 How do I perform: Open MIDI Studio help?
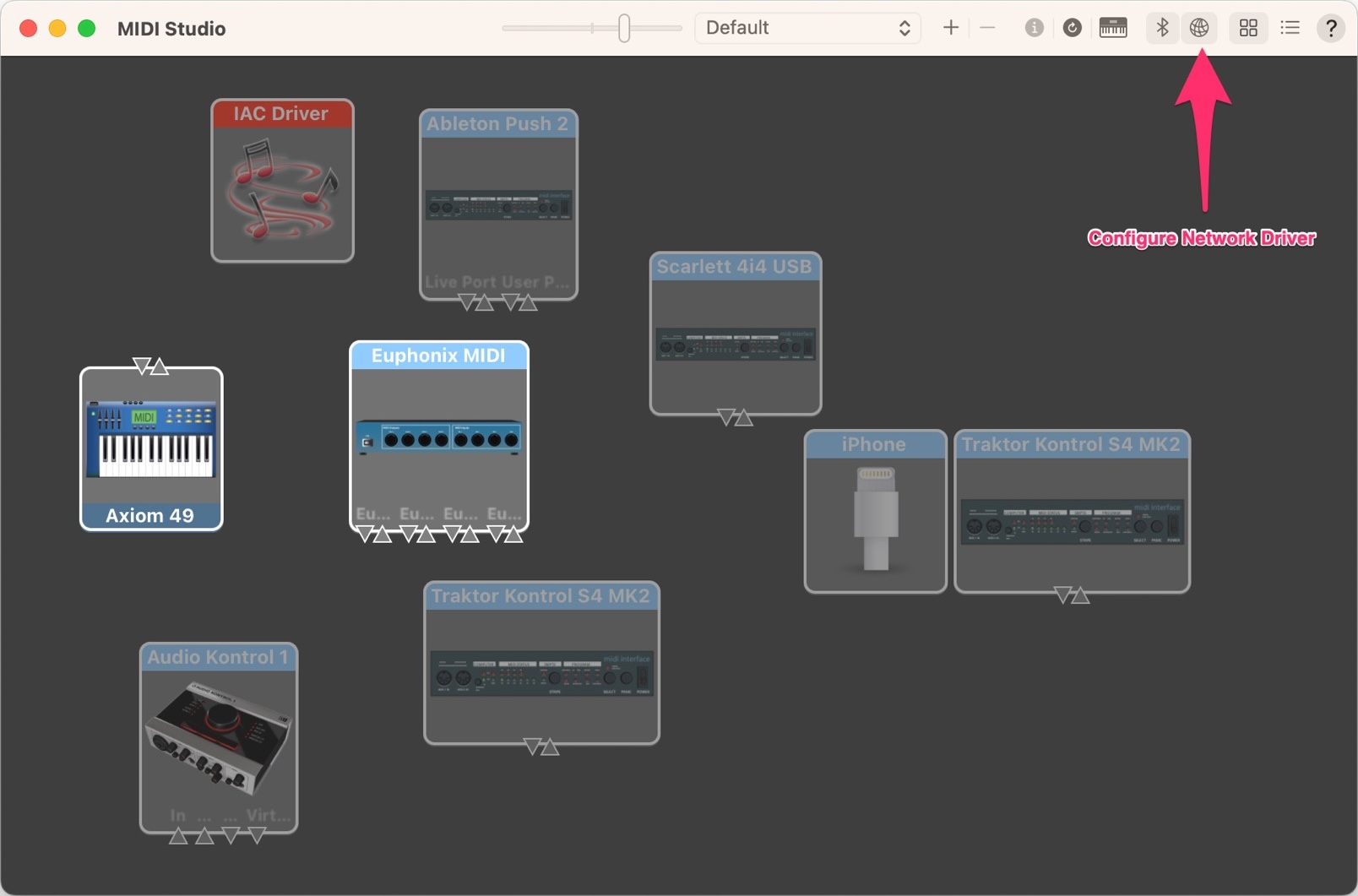coord(1331,28)
